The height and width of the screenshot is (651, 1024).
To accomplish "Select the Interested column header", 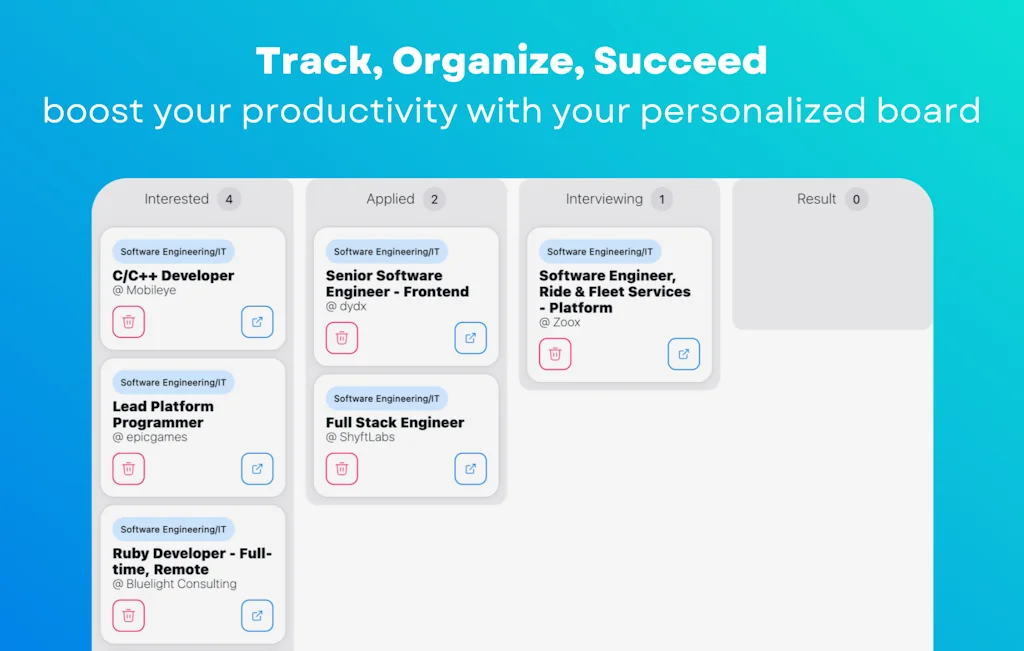I will (x=177, y=198).
